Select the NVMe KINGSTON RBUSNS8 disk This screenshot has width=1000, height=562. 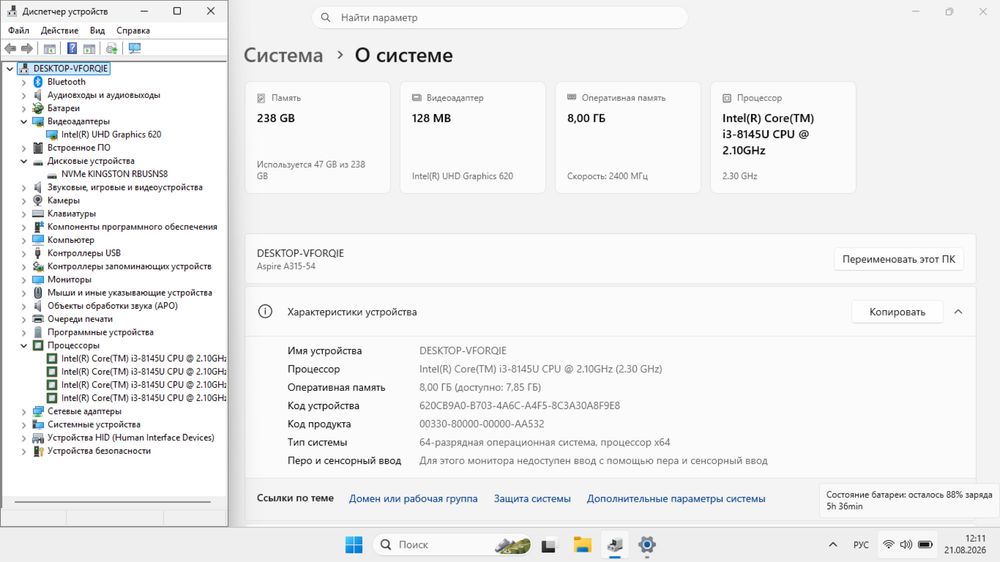114,174
